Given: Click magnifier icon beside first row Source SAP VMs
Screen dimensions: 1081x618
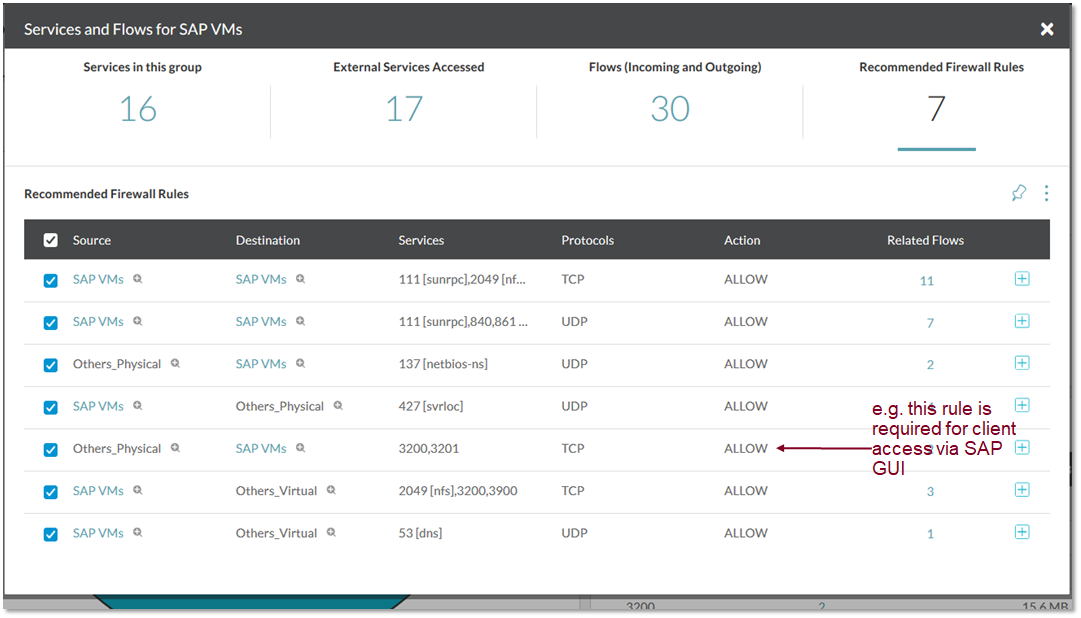Looking at the screenshot, I should [138, 279].
